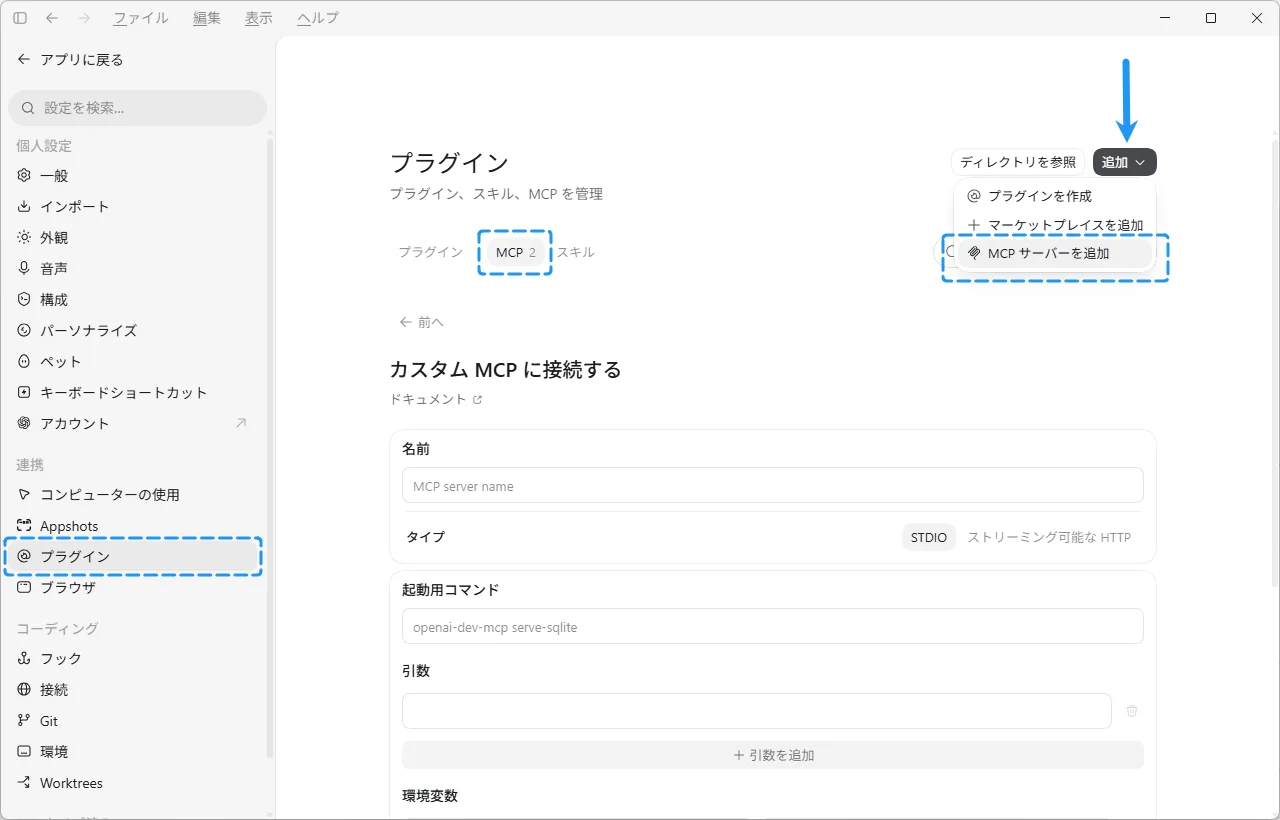Open the 編集 menu
The width and height of the screenshot is (1280, 820).
pyautogui.click(x=206, y=18)
